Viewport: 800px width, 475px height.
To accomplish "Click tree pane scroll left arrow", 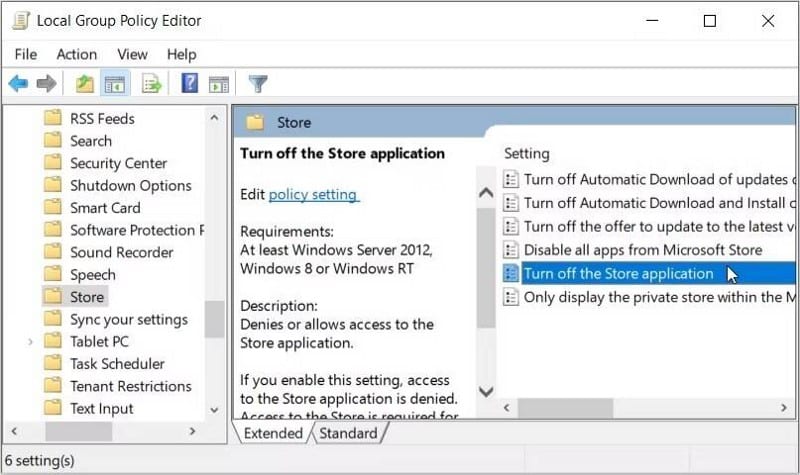I will 14,431.
